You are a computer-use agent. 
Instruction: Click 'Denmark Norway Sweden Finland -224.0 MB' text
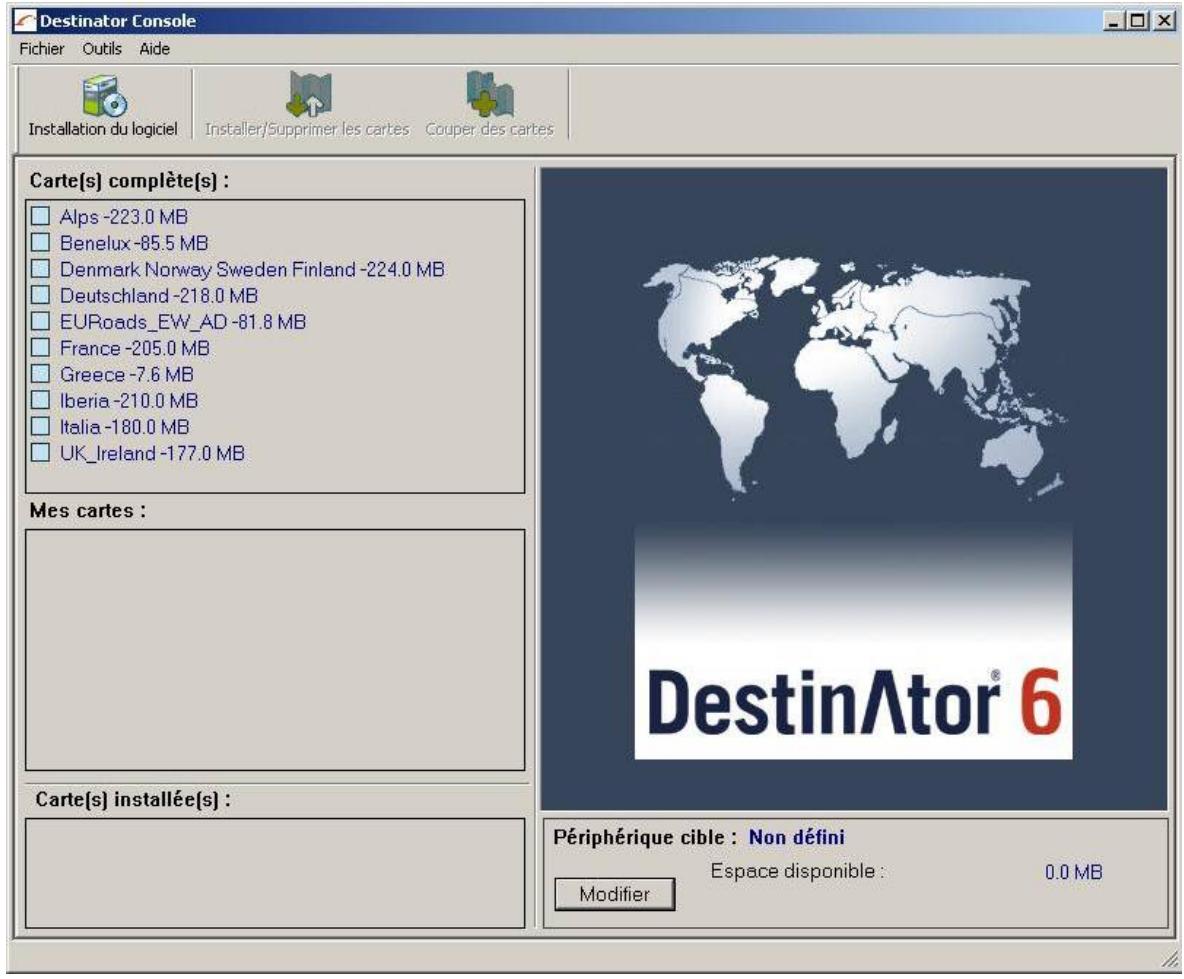(x=252, y=269)
